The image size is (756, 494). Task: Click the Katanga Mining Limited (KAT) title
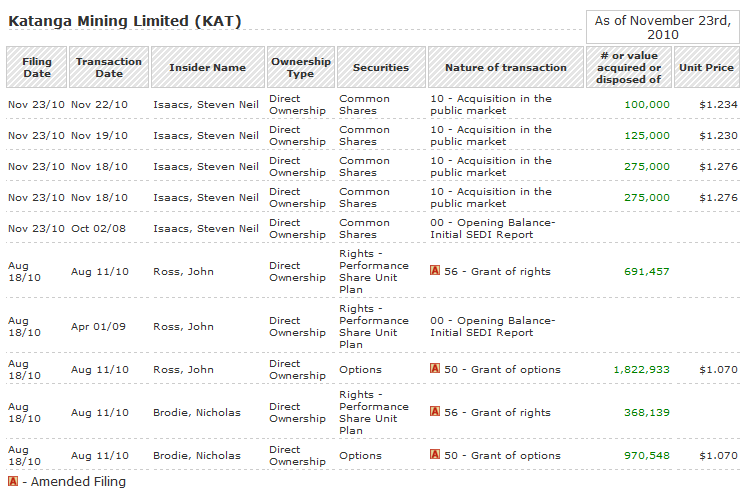125,21
